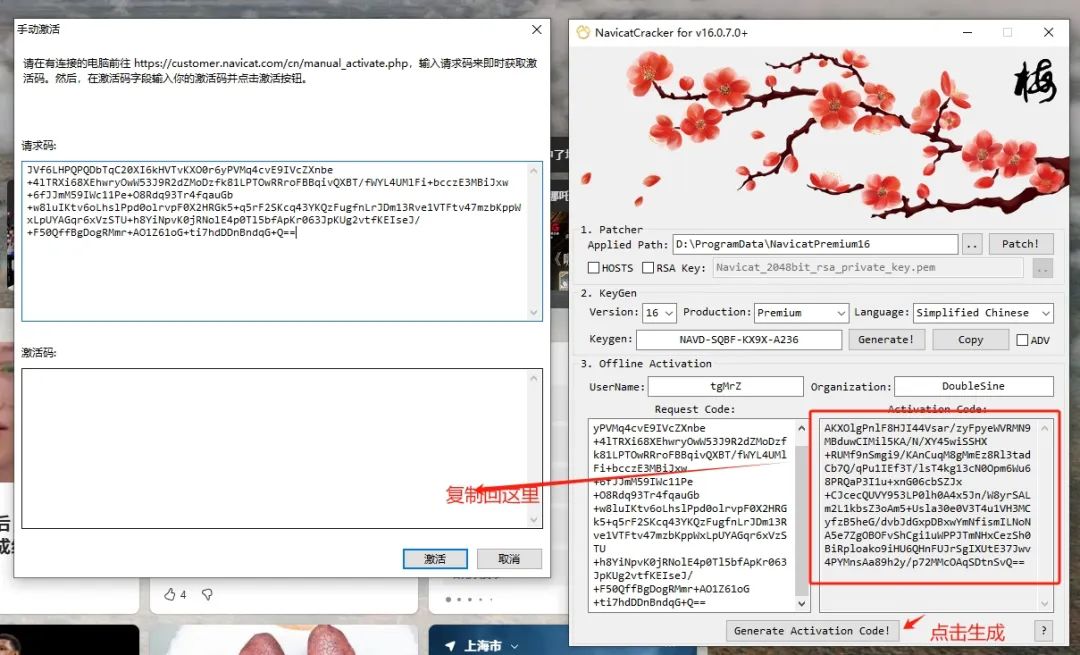Click the UserName input field
The height and width of the screenshot is (655, 1080).
[725, 386]
